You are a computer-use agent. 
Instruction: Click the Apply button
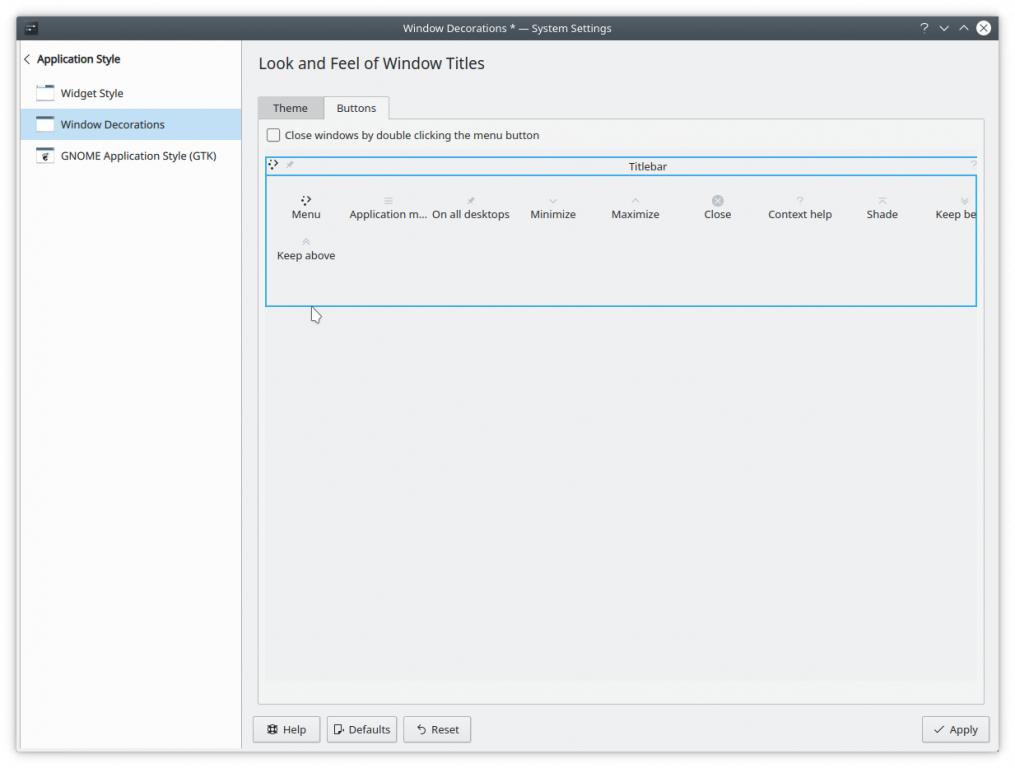[955, 730]
